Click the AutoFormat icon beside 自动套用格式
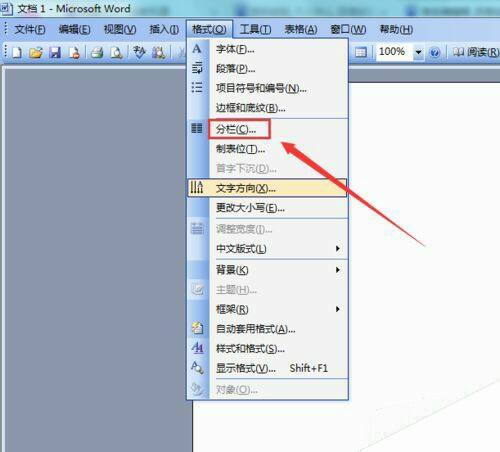 pos(197,328)
